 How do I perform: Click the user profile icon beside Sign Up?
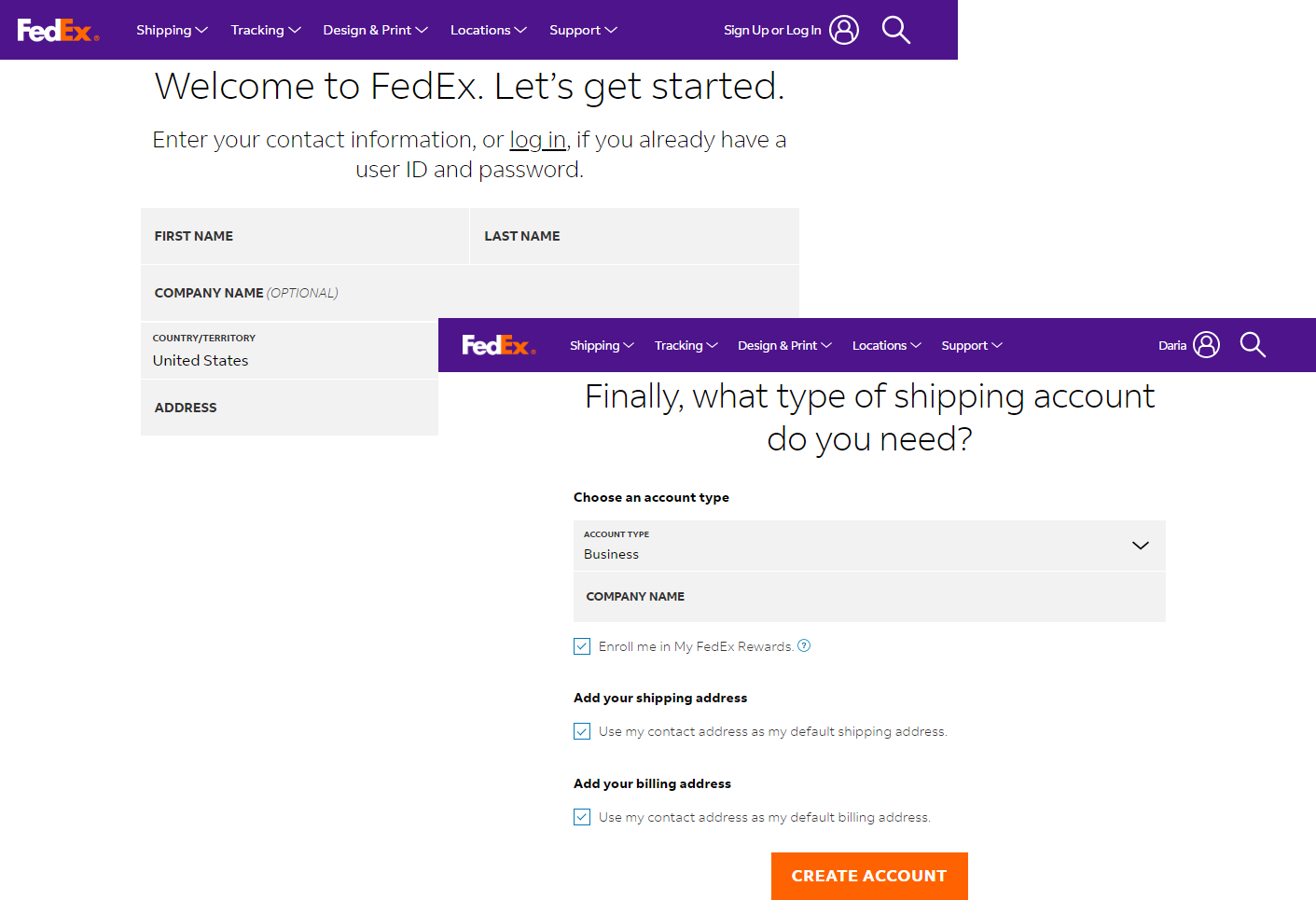[x=844, y=30]
